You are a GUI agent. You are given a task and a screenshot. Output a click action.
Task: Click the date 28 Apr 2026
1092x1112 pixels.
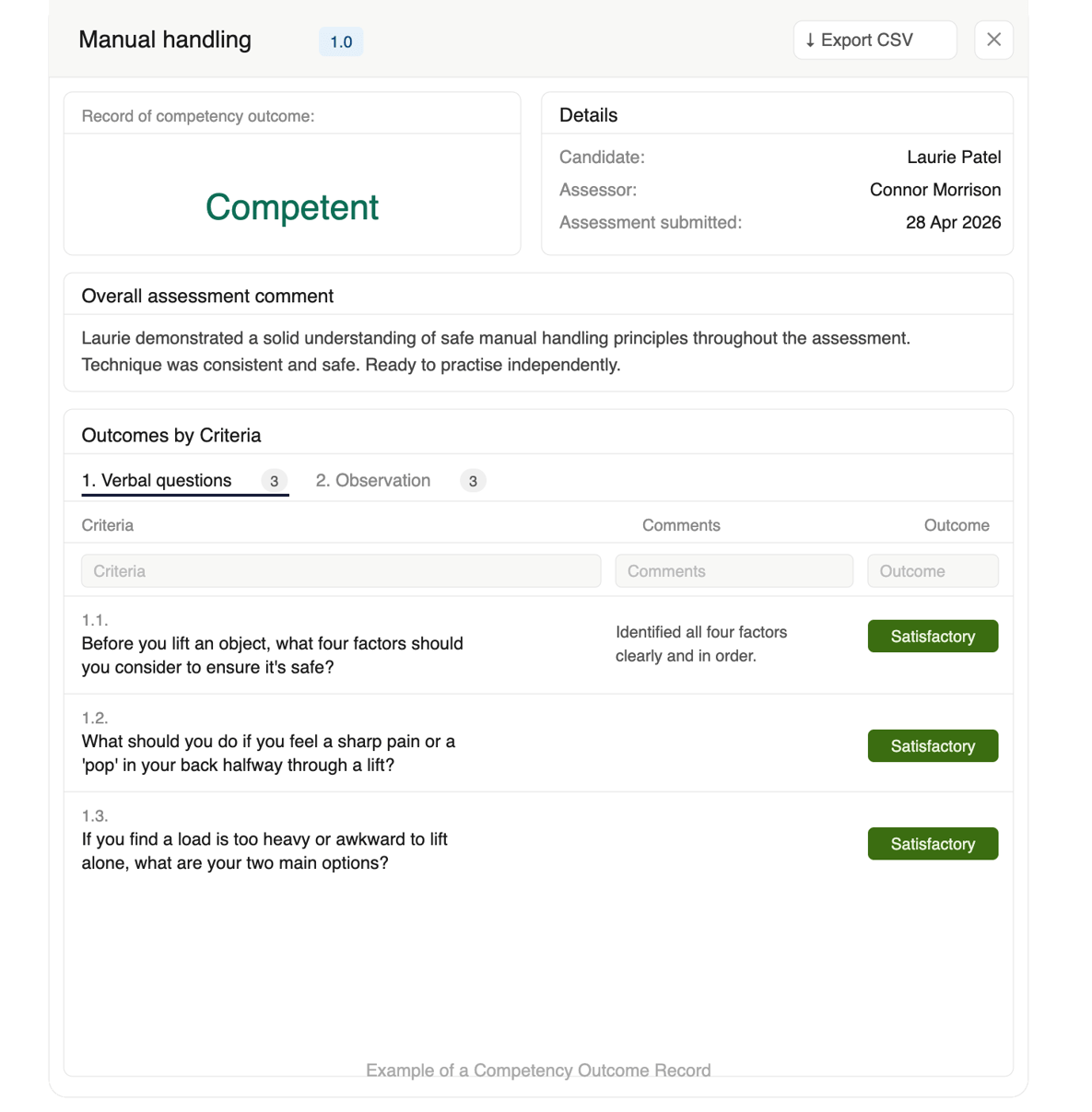(x=953, y=222)
